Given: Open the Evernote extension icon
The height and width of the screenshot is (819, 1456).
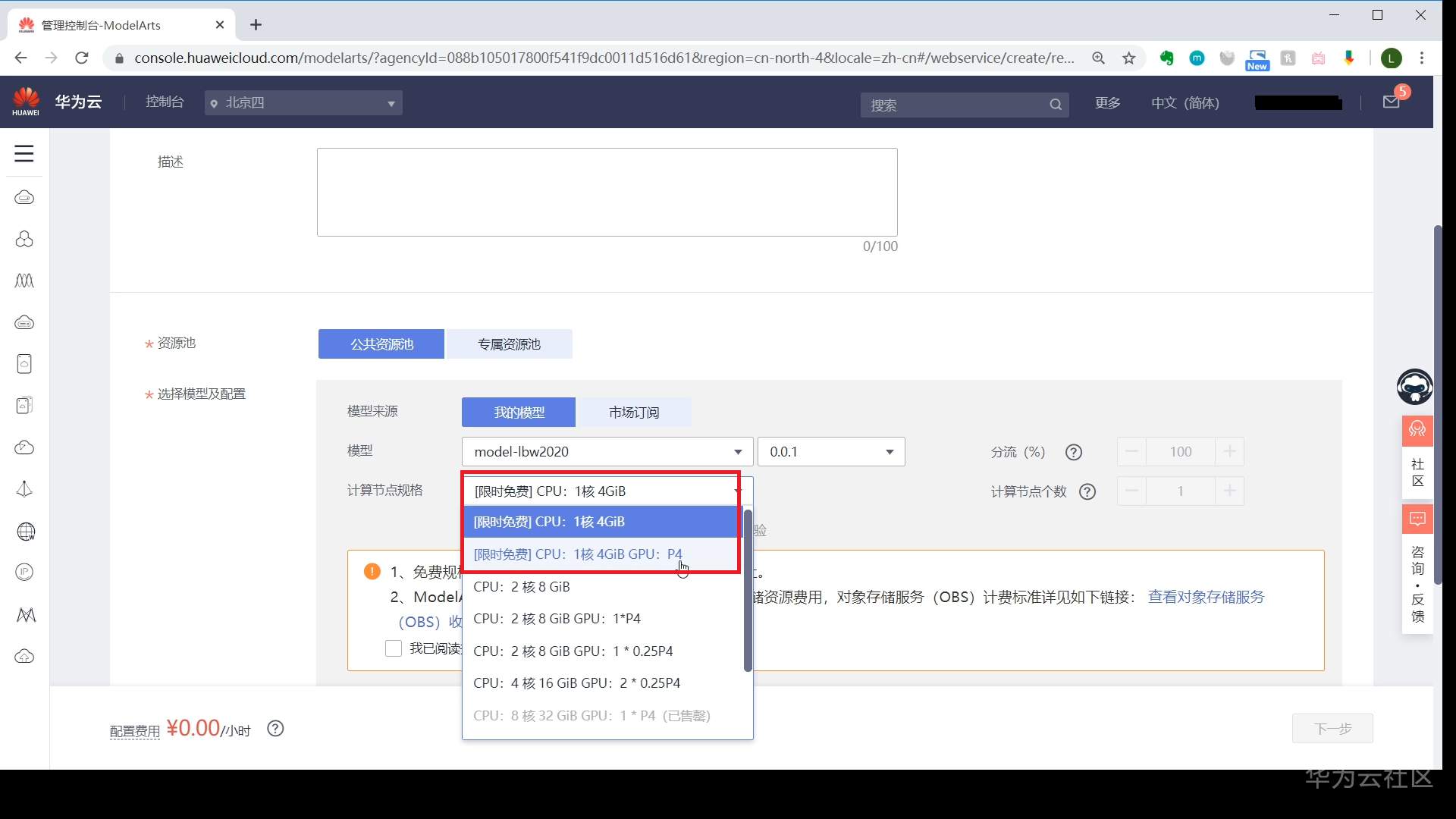Looking at the screenshot, I should [1167, 58].
